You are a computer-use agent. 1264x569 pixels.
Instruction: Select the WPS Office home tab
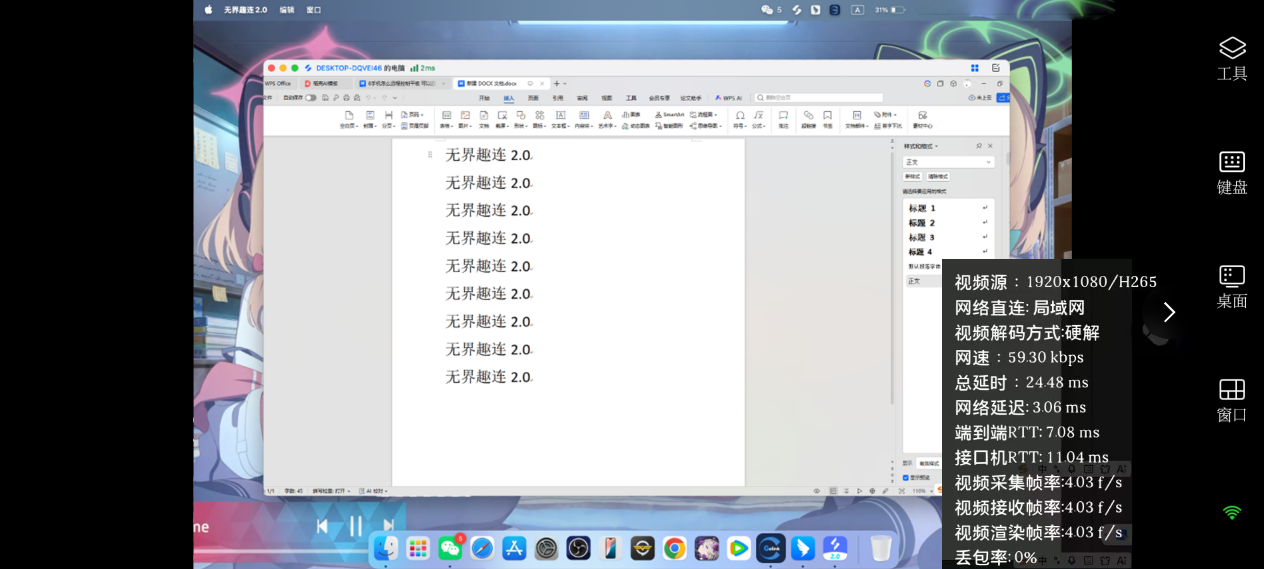point(278,84)
